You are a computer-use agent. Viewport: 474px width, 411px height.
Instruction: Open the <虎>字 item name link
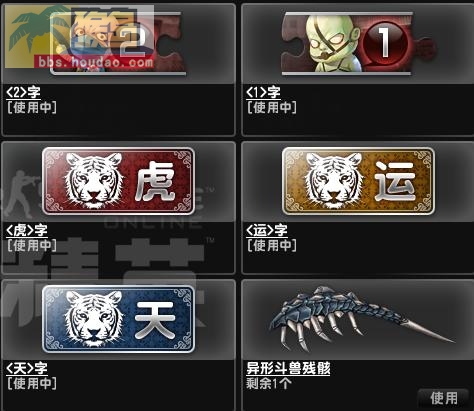coord(27,230)
